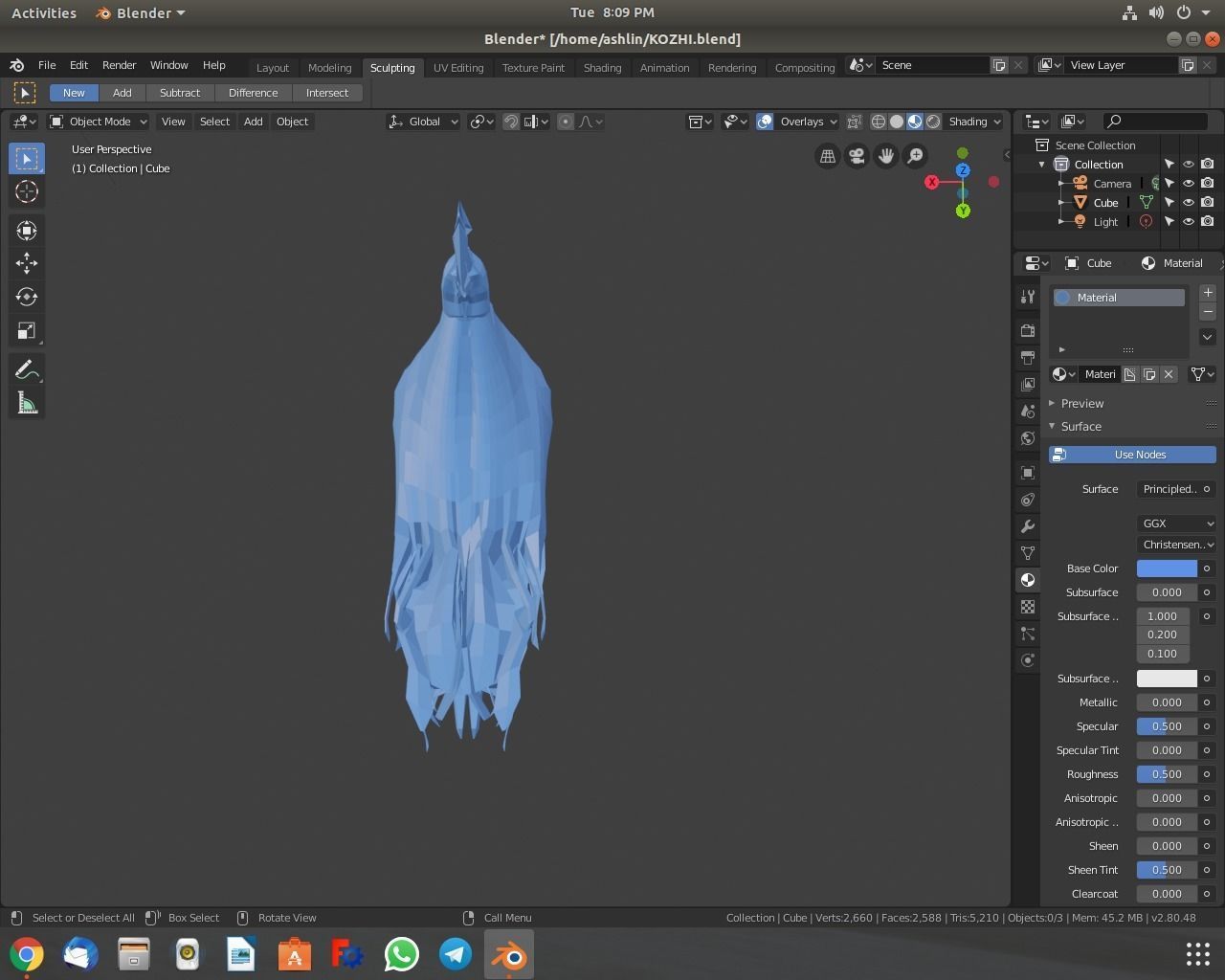Open the View Layer properties tab
Screen dimensions: 1225x980
click(x=1028, y=384)
